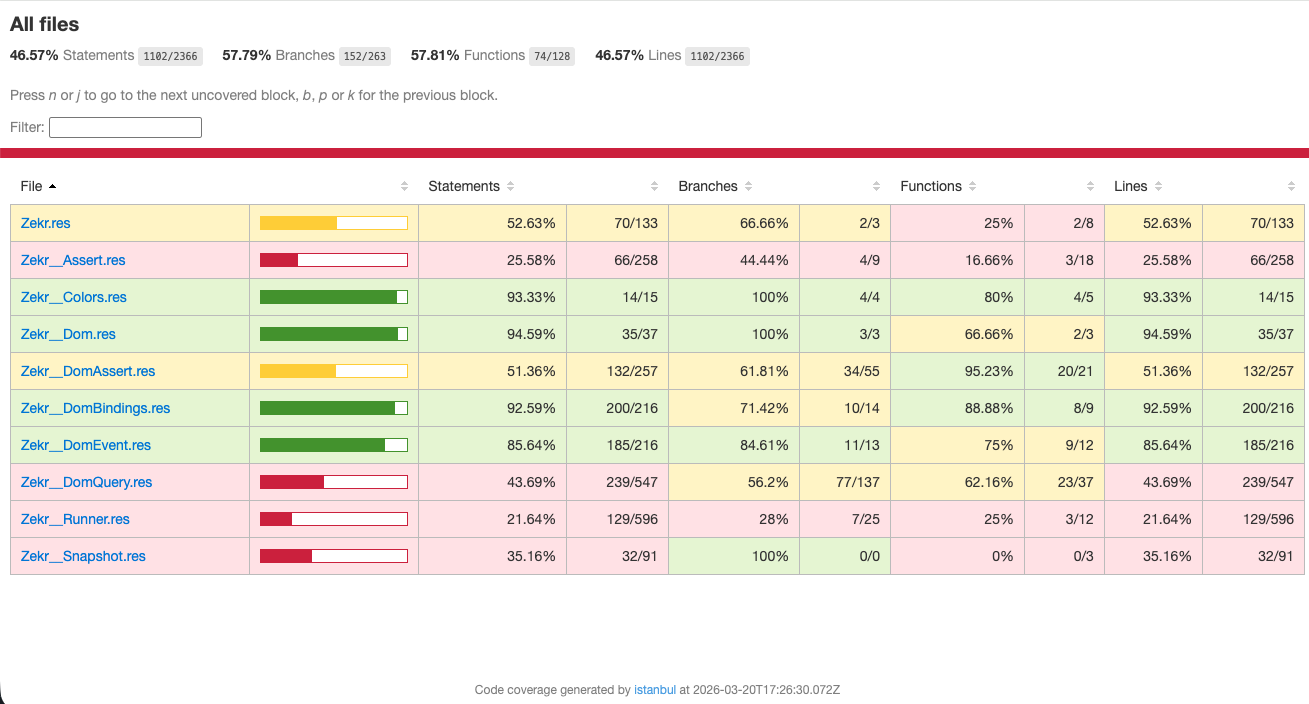Click sort arrows beside Statements header
Screen dimensions: 1309x704
point(510,187)
